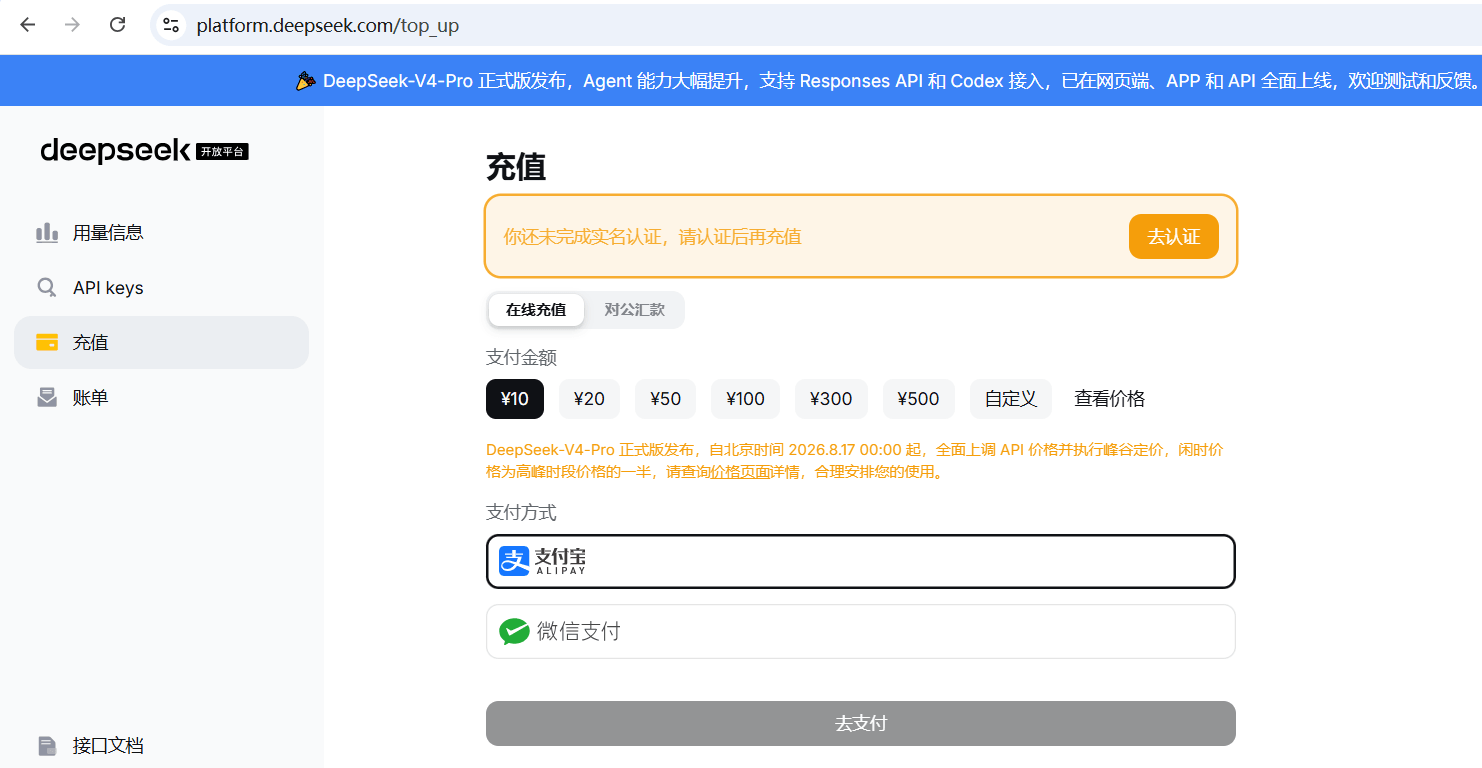This screenshot has height=768, width=1482.
Task: Click the 账单 envelope icon
Action: tap(47, 398)
